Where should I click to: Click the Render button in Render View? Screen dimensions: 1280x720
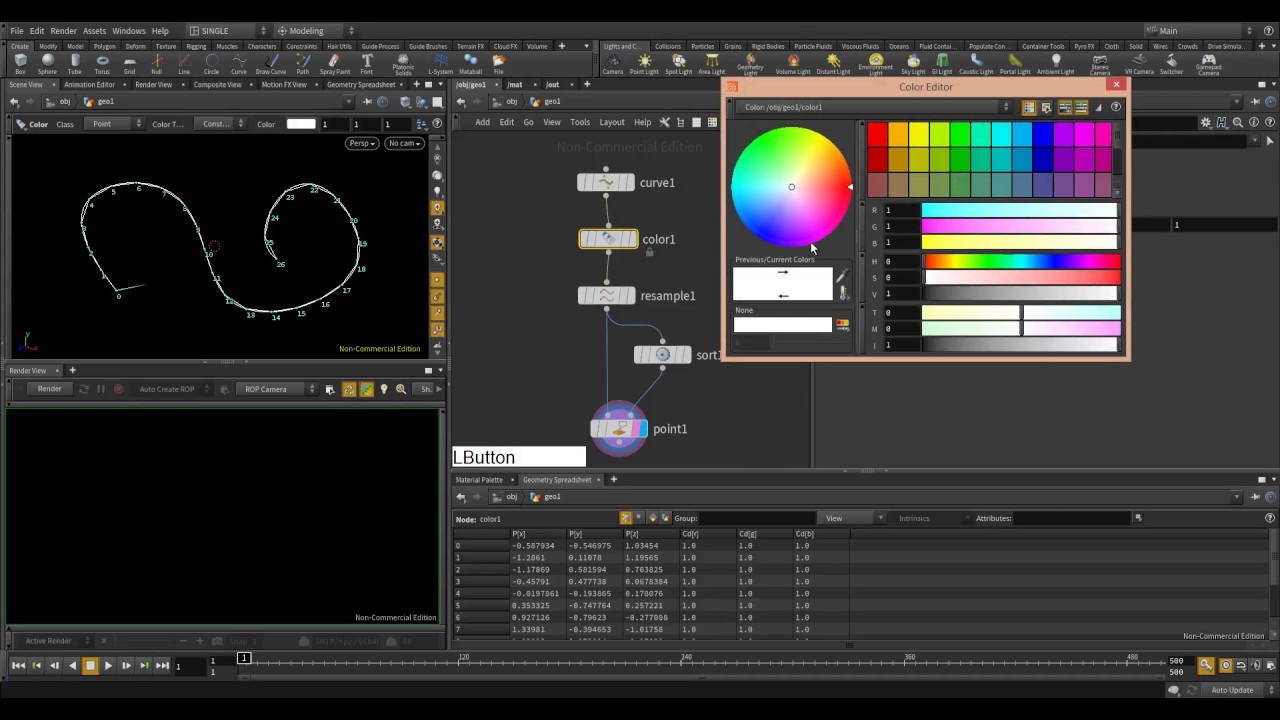pos(49,389)
